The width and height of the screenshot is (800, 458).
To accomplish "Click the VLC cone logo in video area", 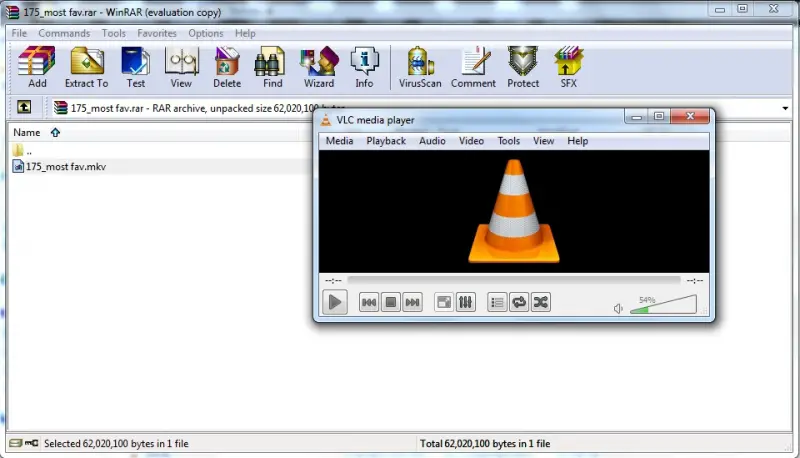I will pyautogui.click(x=514, y=211).
